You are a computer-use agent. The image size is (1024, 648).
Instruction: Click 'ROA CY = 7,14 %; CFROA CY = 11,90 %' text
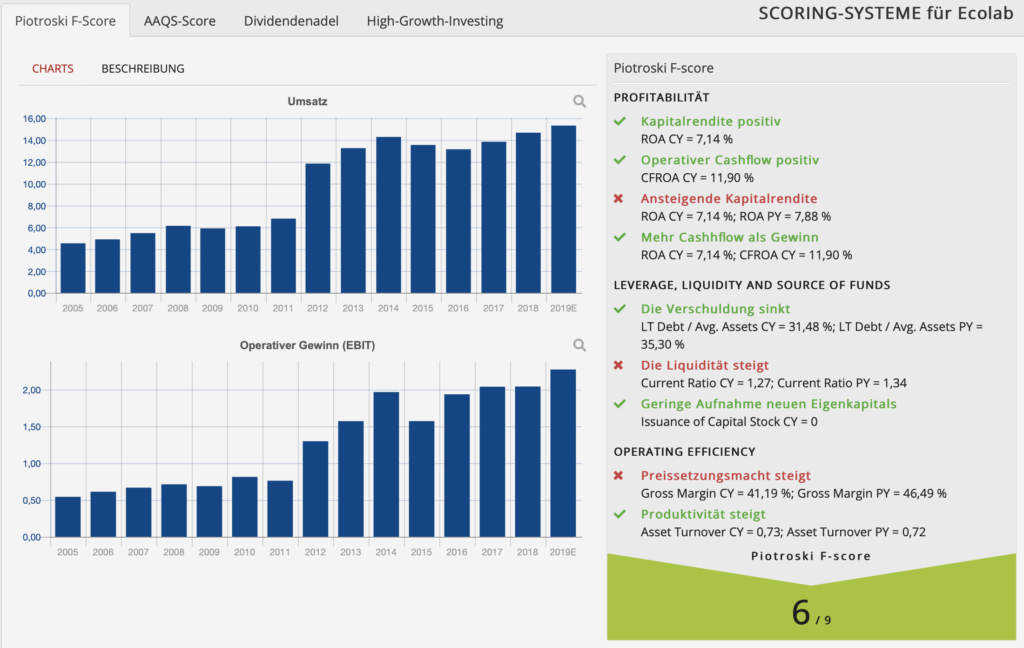click(746, 255)
